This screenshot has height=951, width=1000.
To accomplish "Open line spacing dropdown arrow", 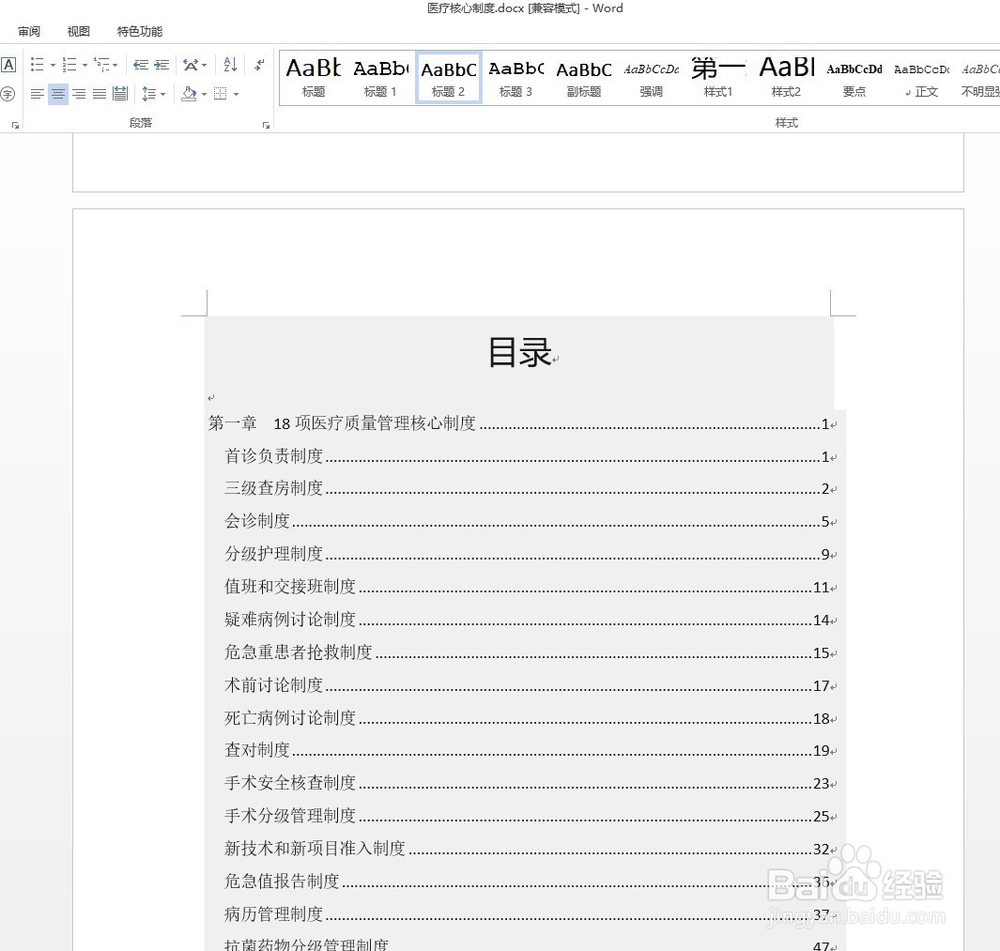I will (163, 94).
